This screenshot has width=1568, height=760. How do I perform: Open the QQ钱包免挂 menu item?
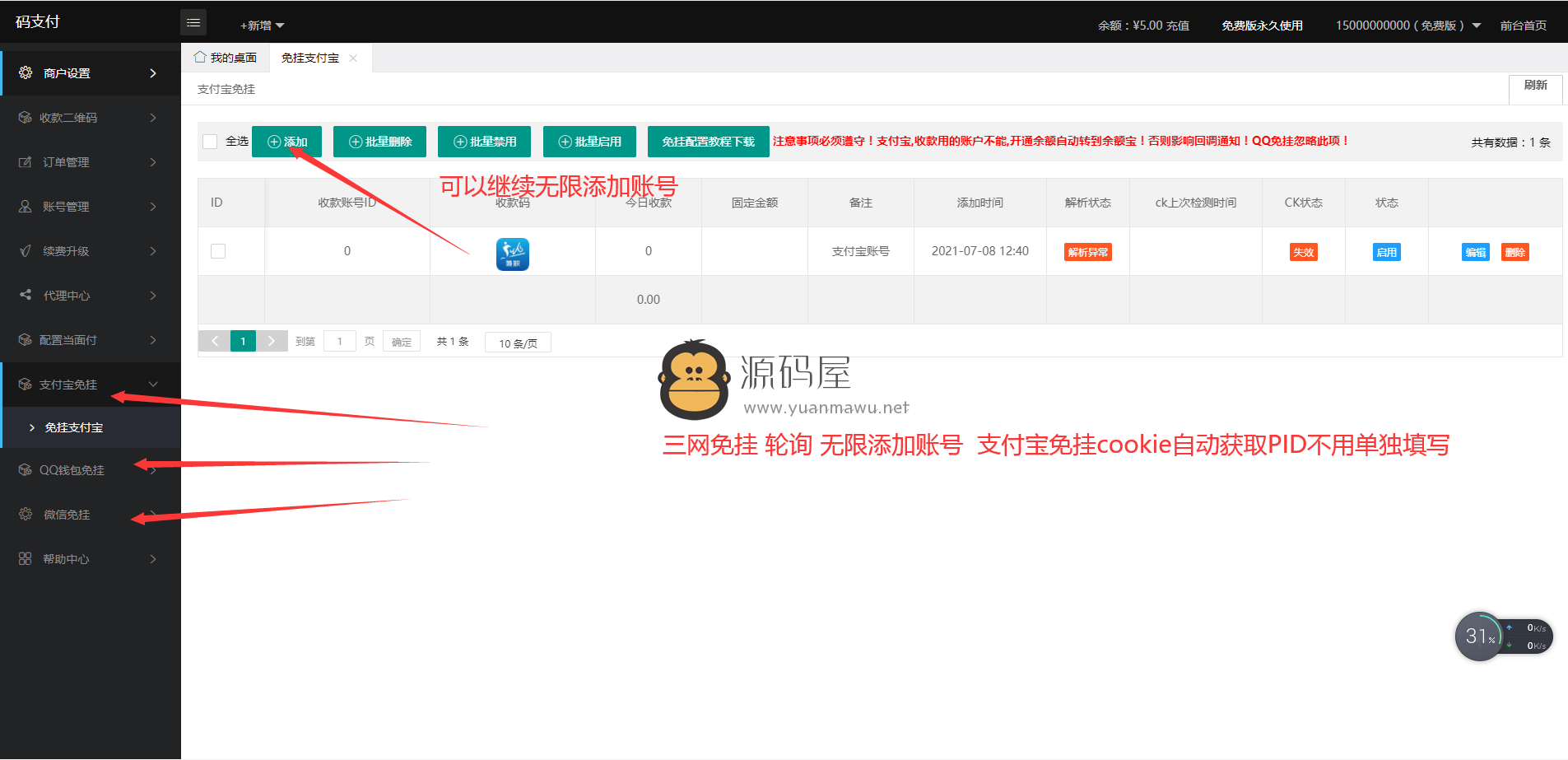[91, 470]
